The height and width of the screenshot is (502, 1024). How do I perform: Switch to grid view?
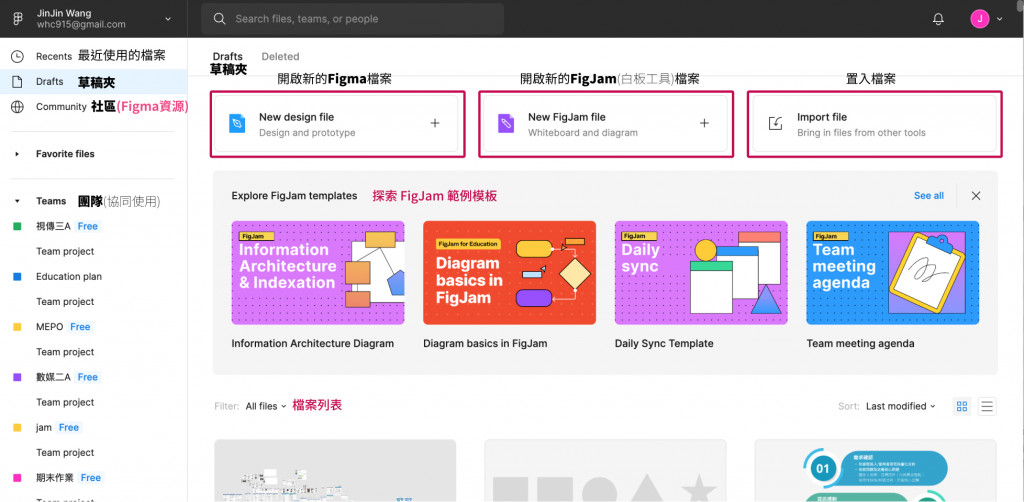click(x=962, y=406)
